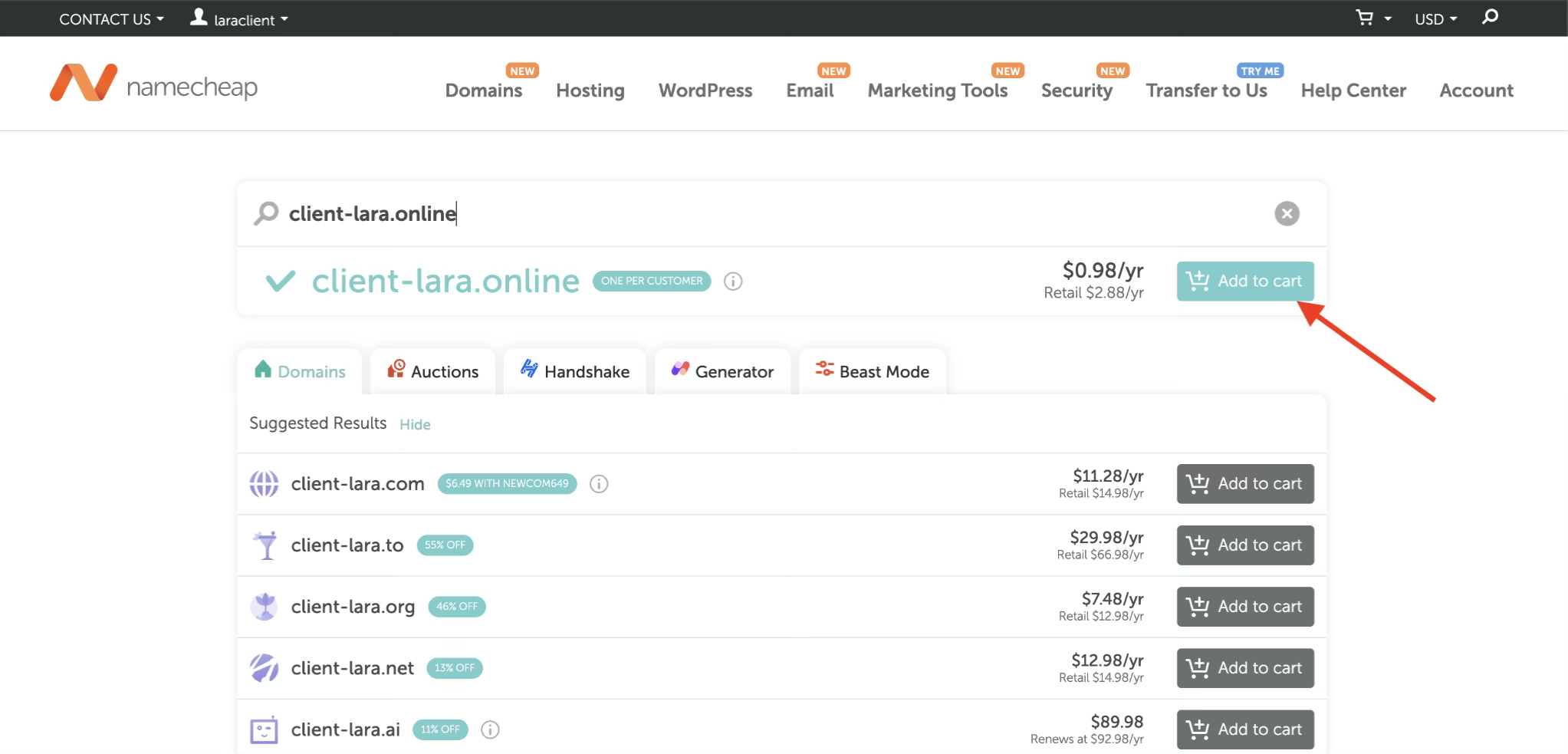The height and width of the screenshot is (754, 1568).
Task: Open info icon next to client-lara.online
Action: [733, 282]
